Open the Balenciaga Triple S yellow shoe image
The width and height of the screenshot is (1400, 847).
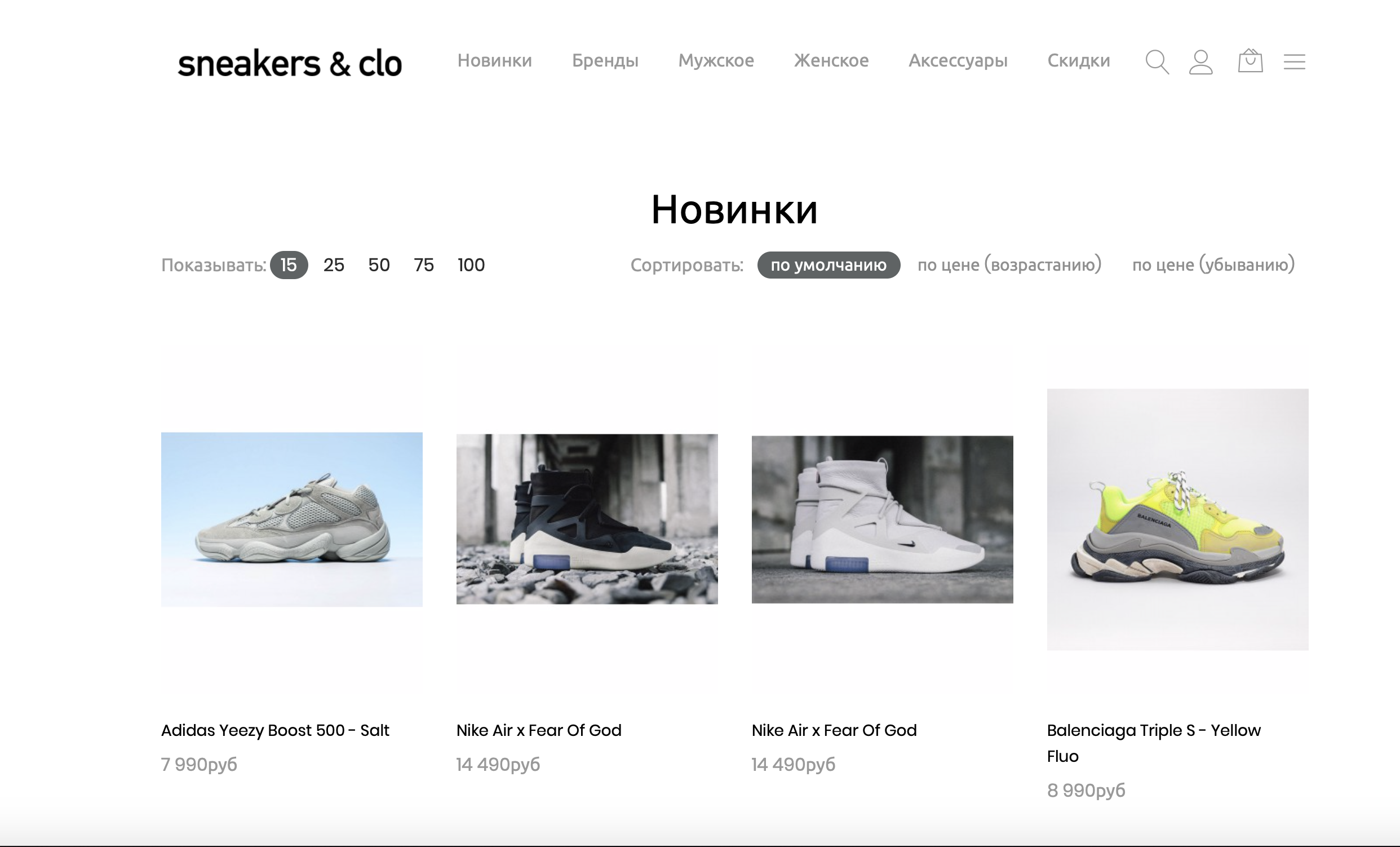coord(1178,519)
